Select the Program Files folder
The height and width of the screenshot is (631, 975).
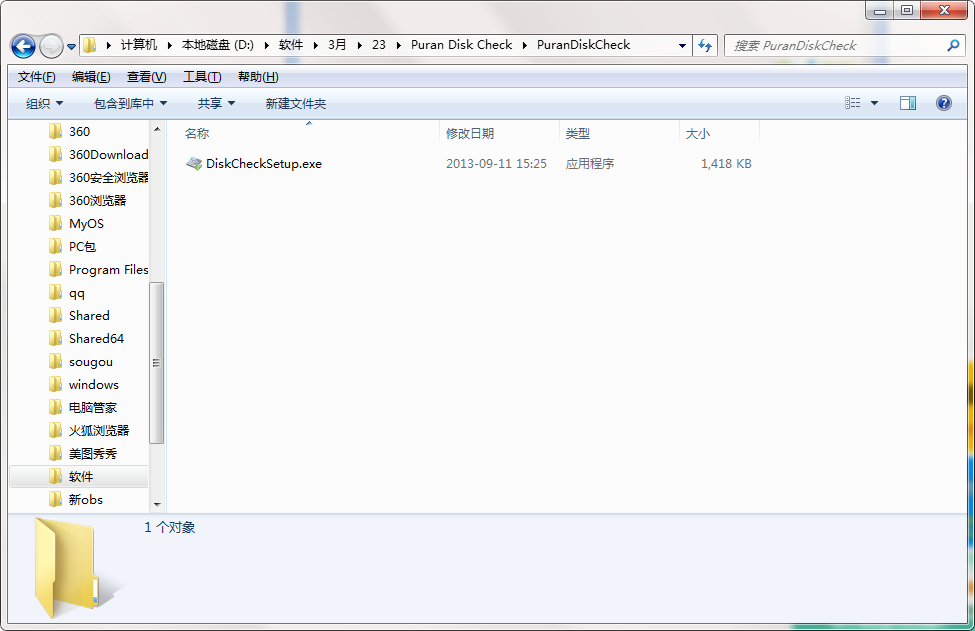[108, 269]
